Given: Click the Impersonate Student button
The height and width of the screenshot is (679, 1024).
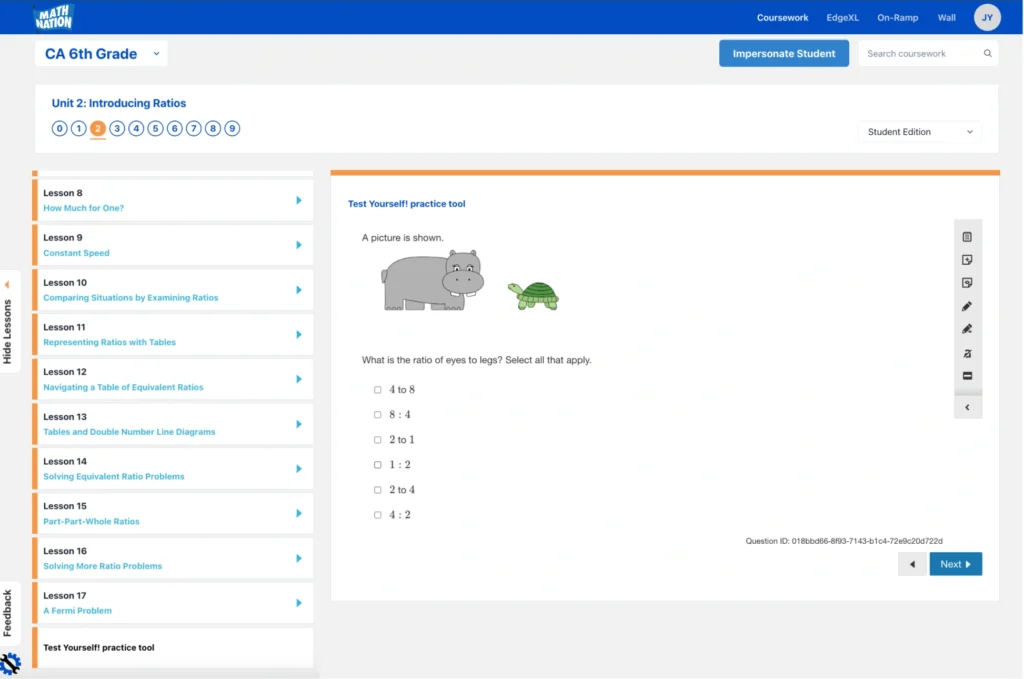Looking at the screenshot, I should click(x=783, y=54).
